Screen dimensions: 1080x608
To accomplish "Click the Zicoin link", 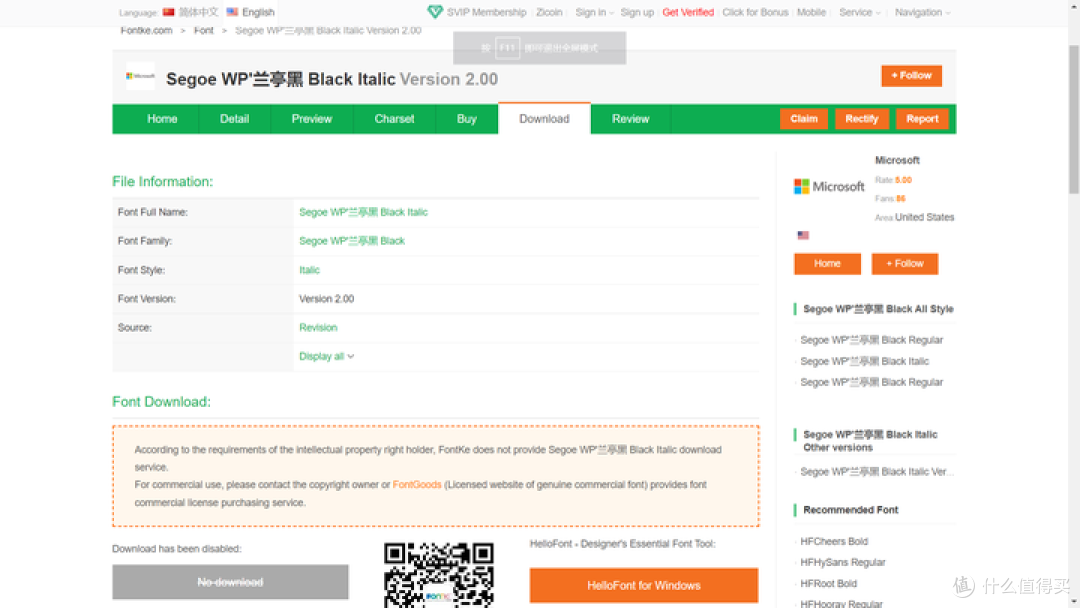I will [549, 12].
